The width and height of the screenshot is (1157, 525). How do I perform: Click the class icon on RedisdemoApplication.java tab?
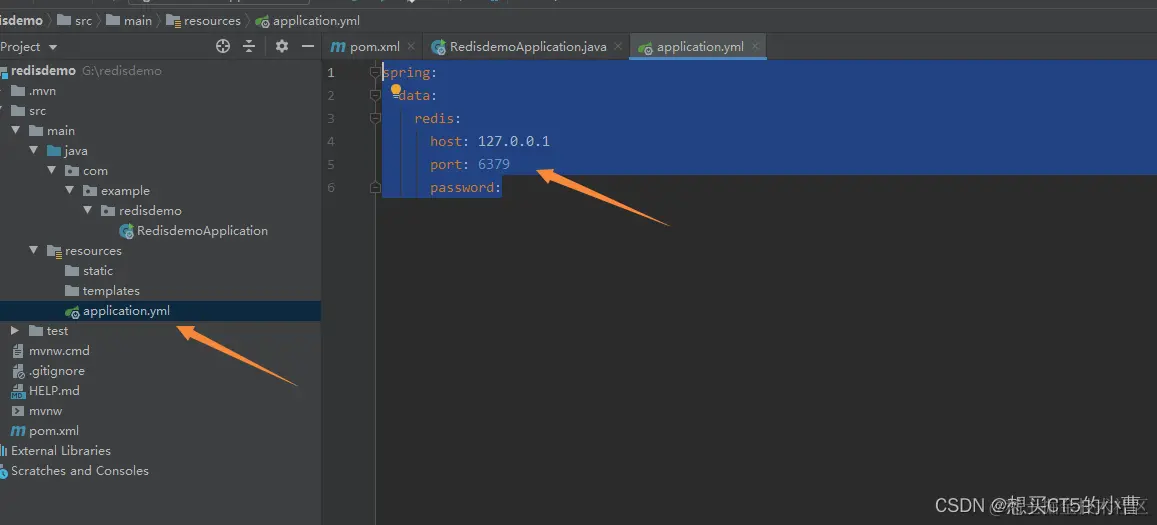pos(438,47)
